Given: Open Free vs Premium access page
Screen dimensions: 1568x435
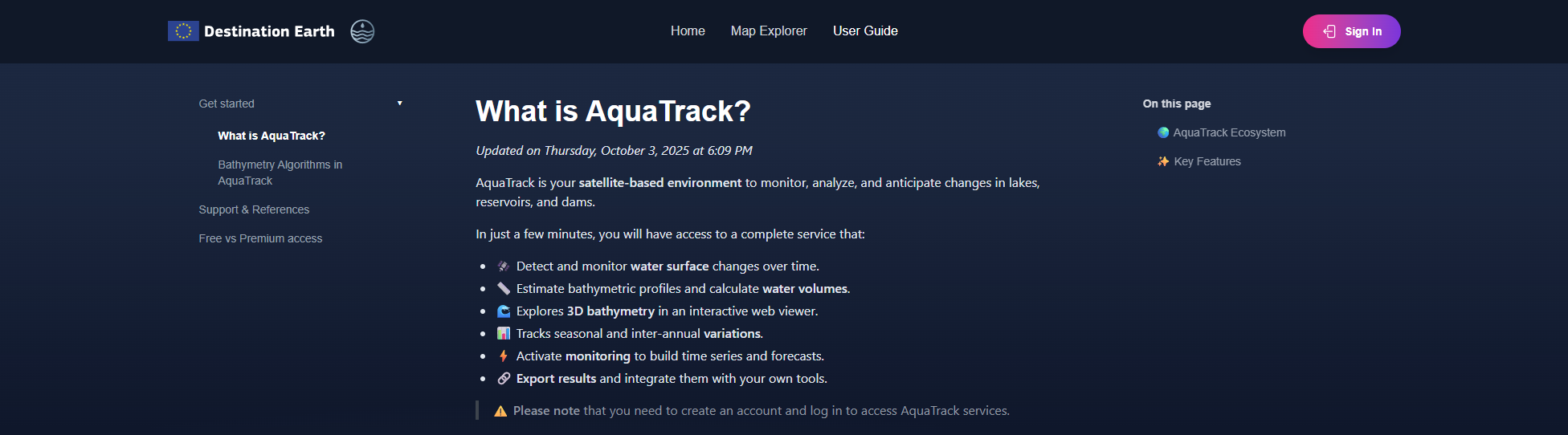Looking at the screenshot, I should [260, 238].
